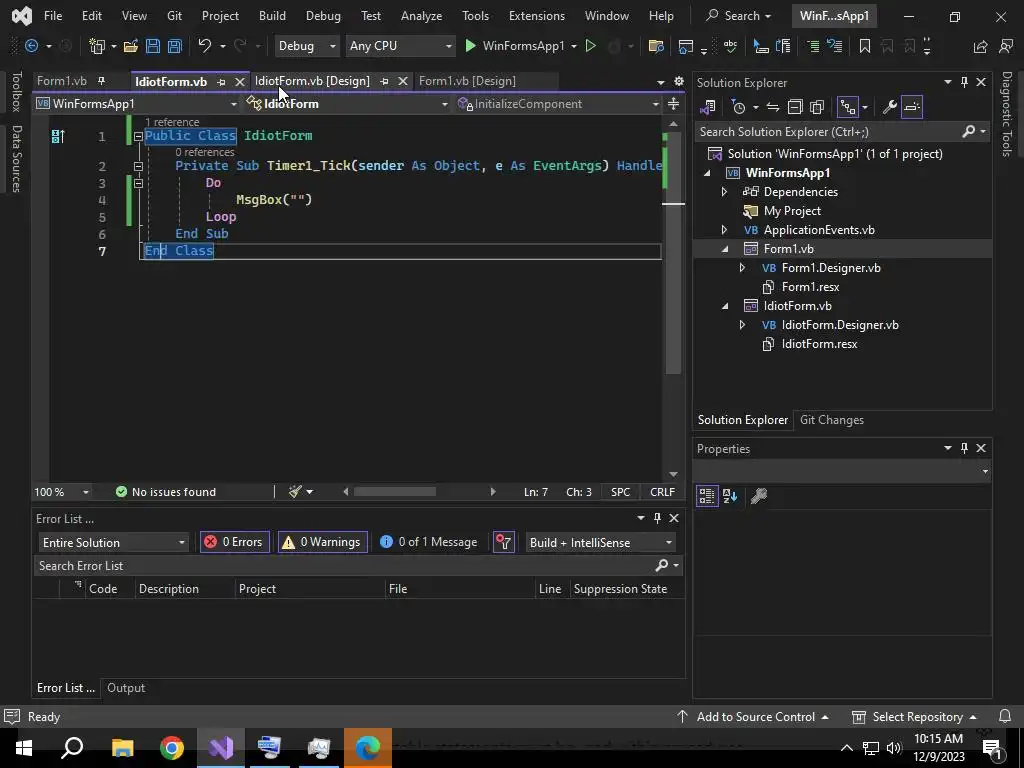The width and height of the screenshot is (1024, 768).
Task: Click the New Project toolbar icon
Action: click(x=97, y=46)
